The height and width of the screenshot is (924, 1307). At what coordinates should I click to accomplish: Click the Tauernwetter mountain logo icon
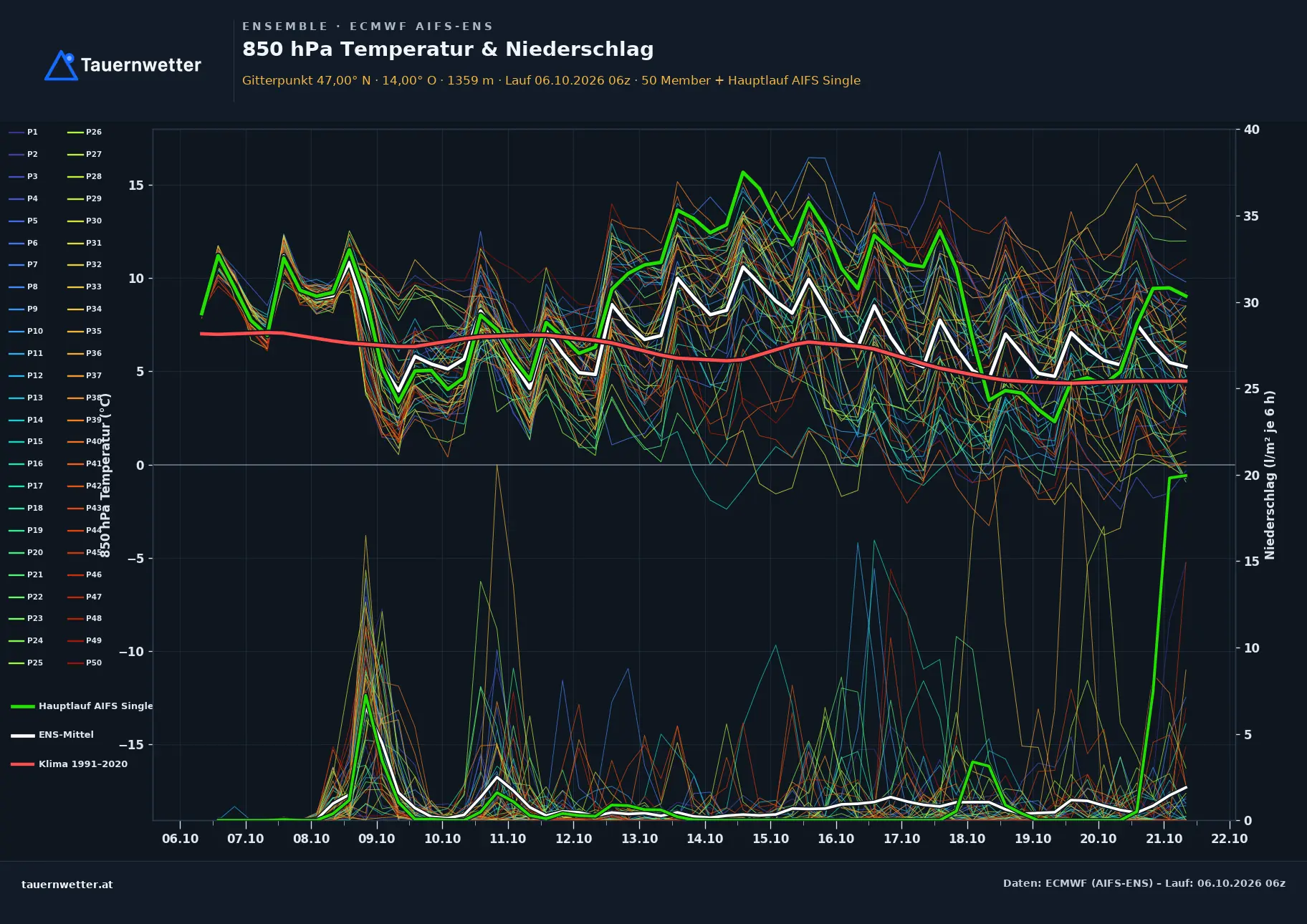[x=61, y=65]
